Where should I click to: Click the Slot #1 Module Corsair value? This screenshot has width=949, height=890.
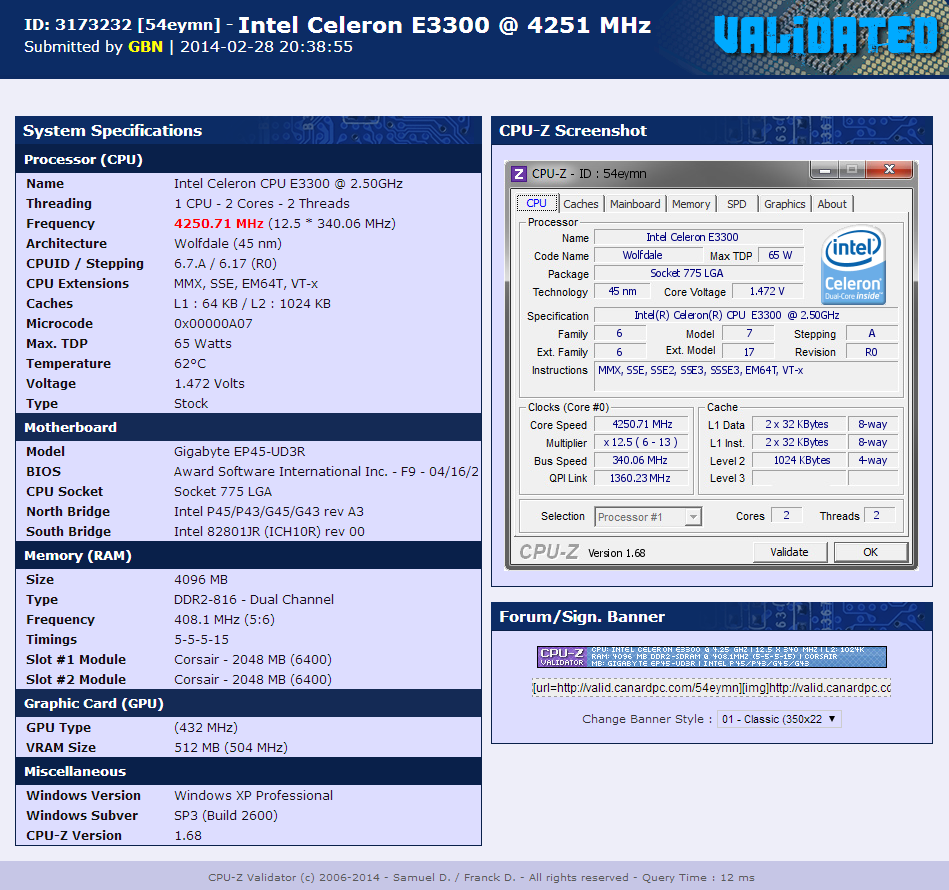pos(253,659)
